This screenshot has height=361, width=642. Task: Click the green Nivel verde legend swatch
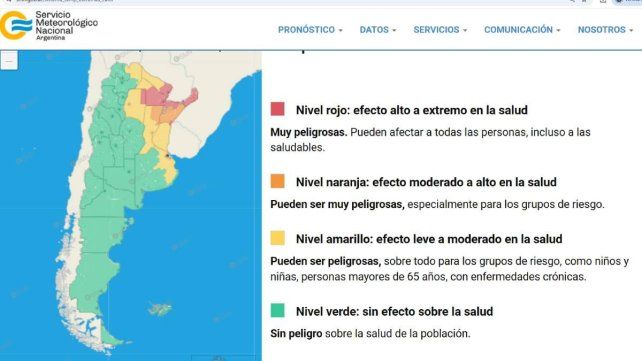pos(278,310)
